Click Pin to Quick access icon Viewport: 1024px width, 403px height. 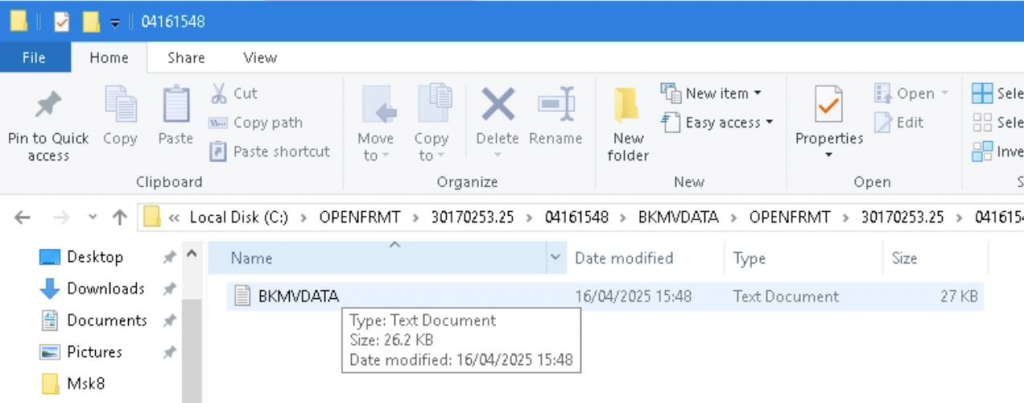pos(47,107)
